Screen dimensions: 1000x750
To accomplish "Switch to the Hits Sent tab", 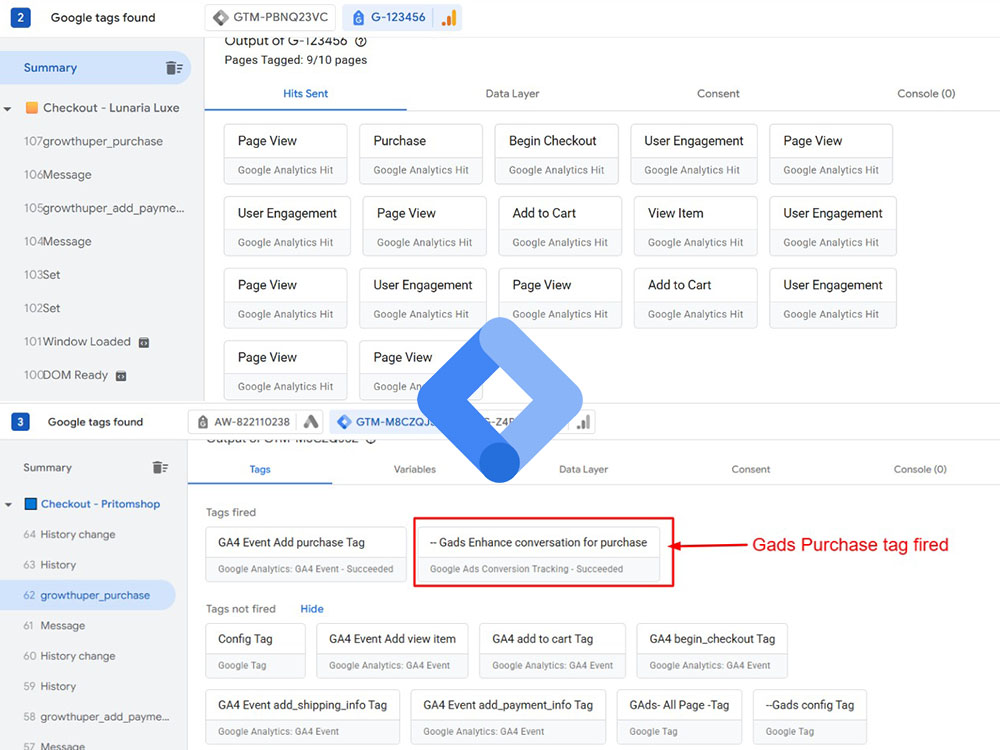I will 305,94.
